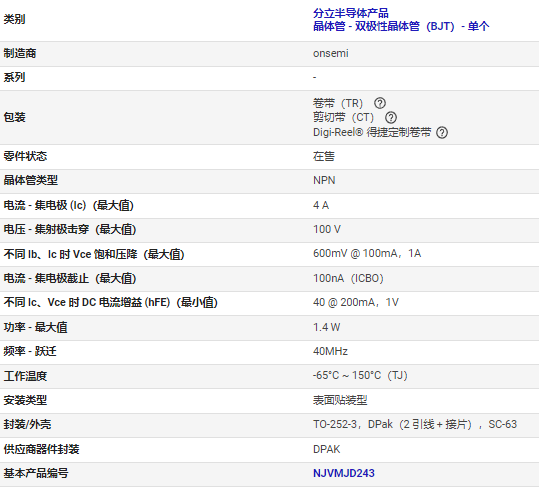
Task: Click help icon next to 剪切带 (CT)
Action: (391, 118)
